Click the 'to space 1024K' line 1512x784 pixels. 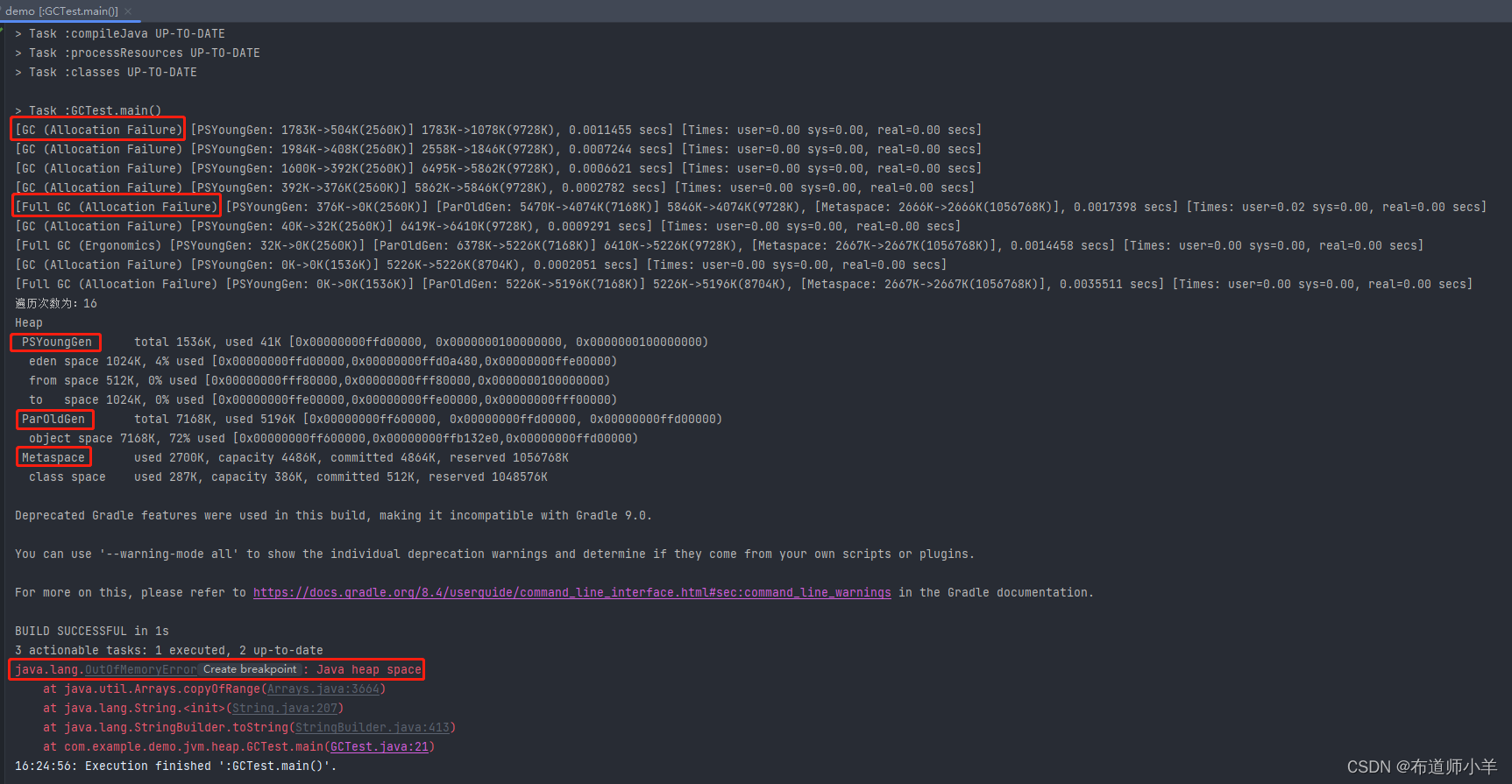(323, 400)
